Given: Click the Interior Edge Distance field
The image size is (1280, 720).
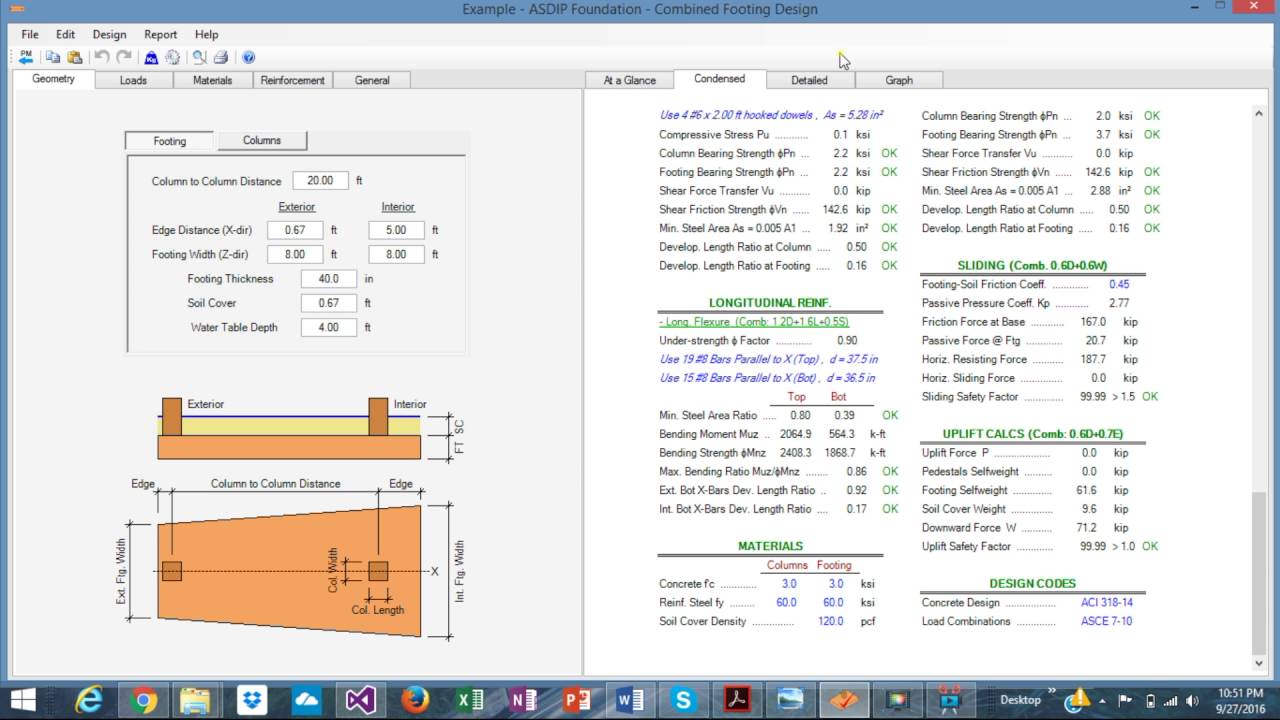Looking at the screenshot, I should [396, 230].
